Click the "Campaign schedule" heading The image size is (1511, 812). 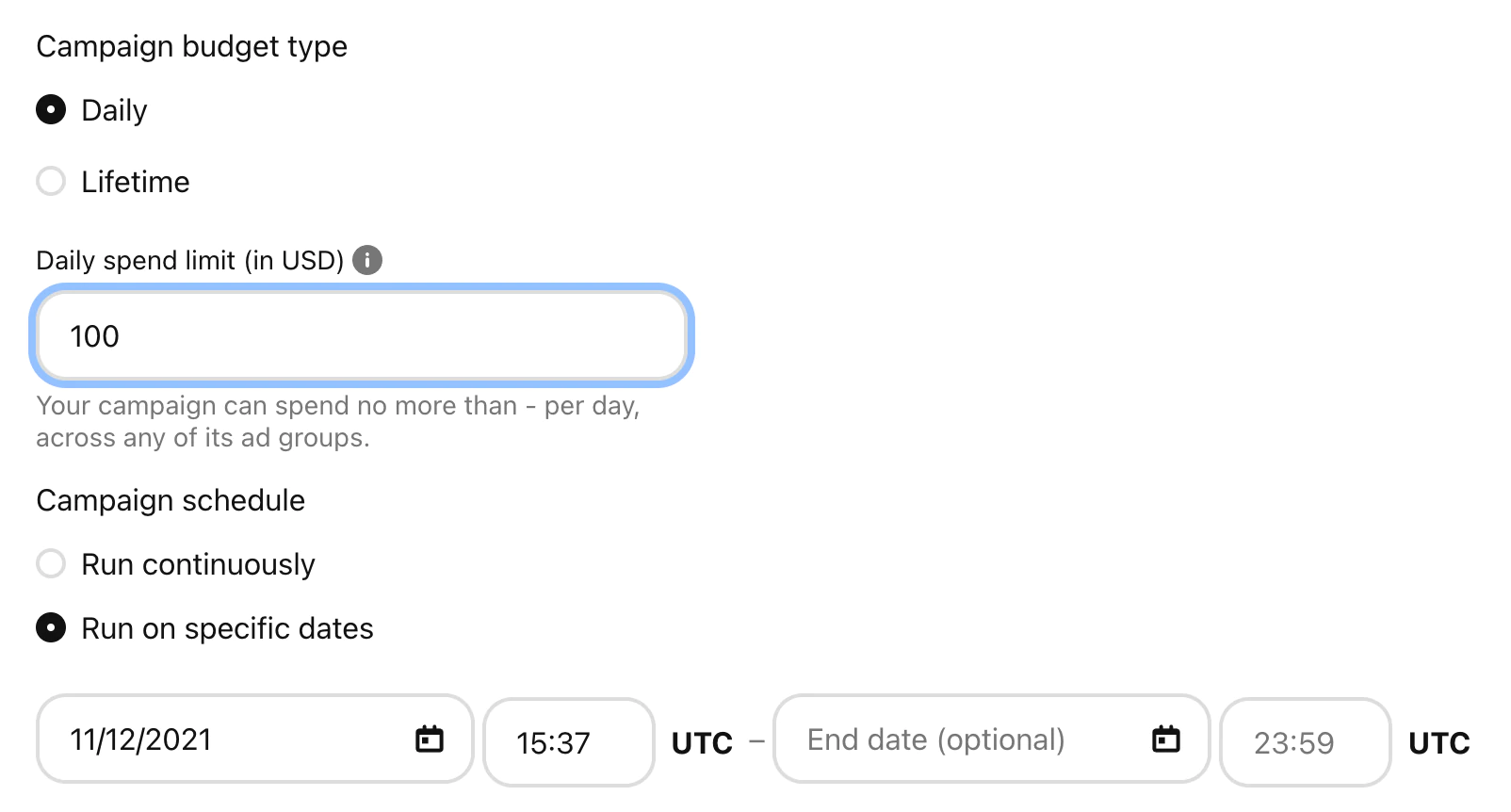tap(171, 500)
